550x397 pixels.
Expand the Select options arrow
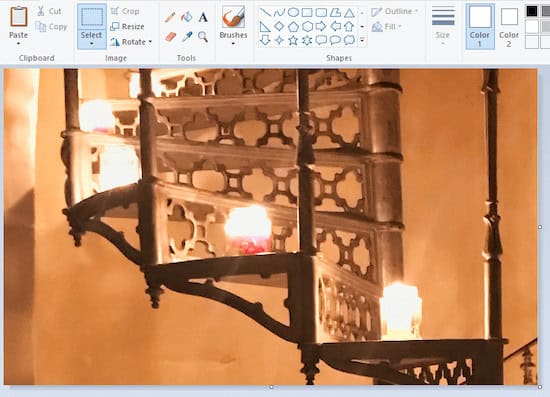tap(92, 44)
